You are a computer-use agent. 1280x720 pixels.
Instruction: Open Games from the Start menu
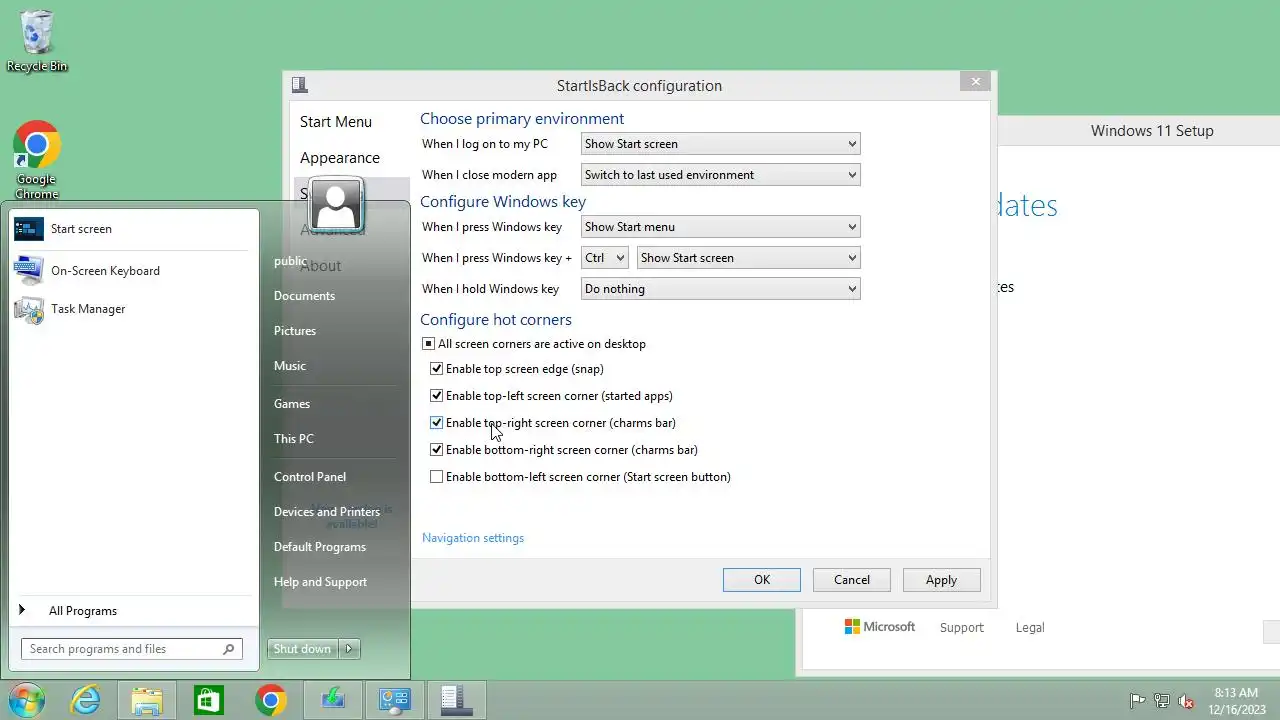click(292, 404)
